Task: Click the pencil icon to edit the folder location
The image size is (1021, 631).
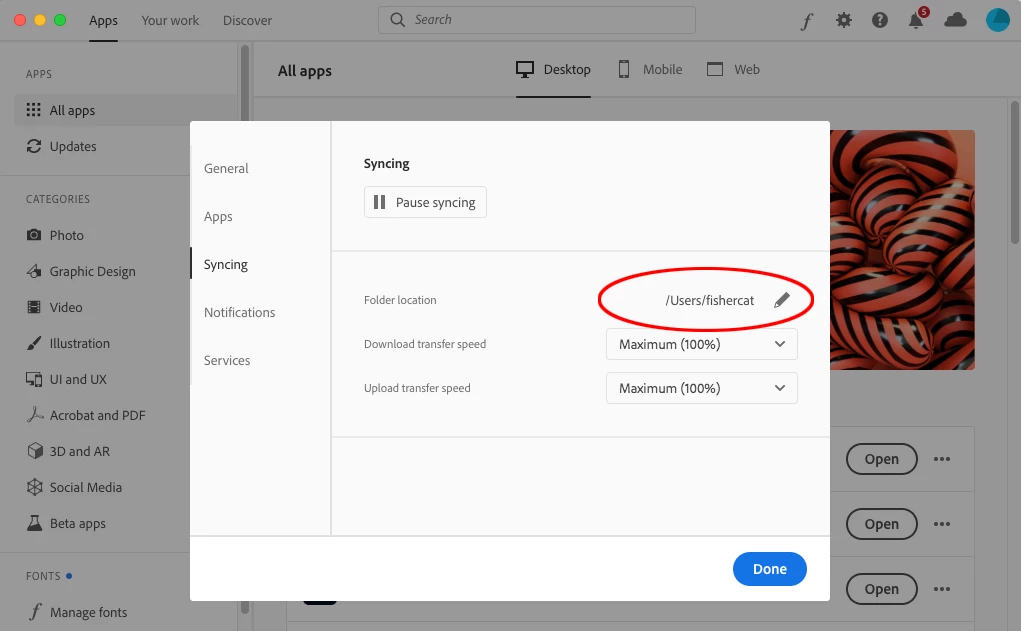Action: click(x=781, y=300)
